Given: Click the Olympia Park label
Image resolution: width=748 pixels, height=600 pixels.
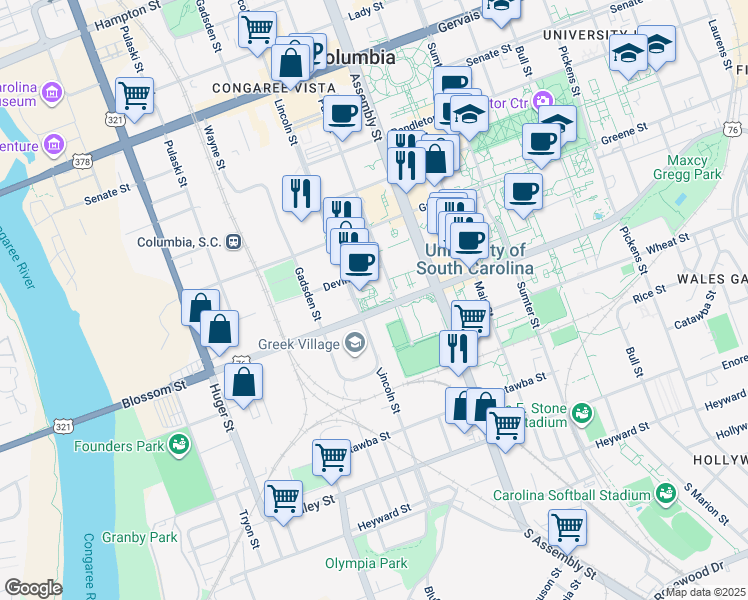Looking at the screenshot, I should [366, 564].
